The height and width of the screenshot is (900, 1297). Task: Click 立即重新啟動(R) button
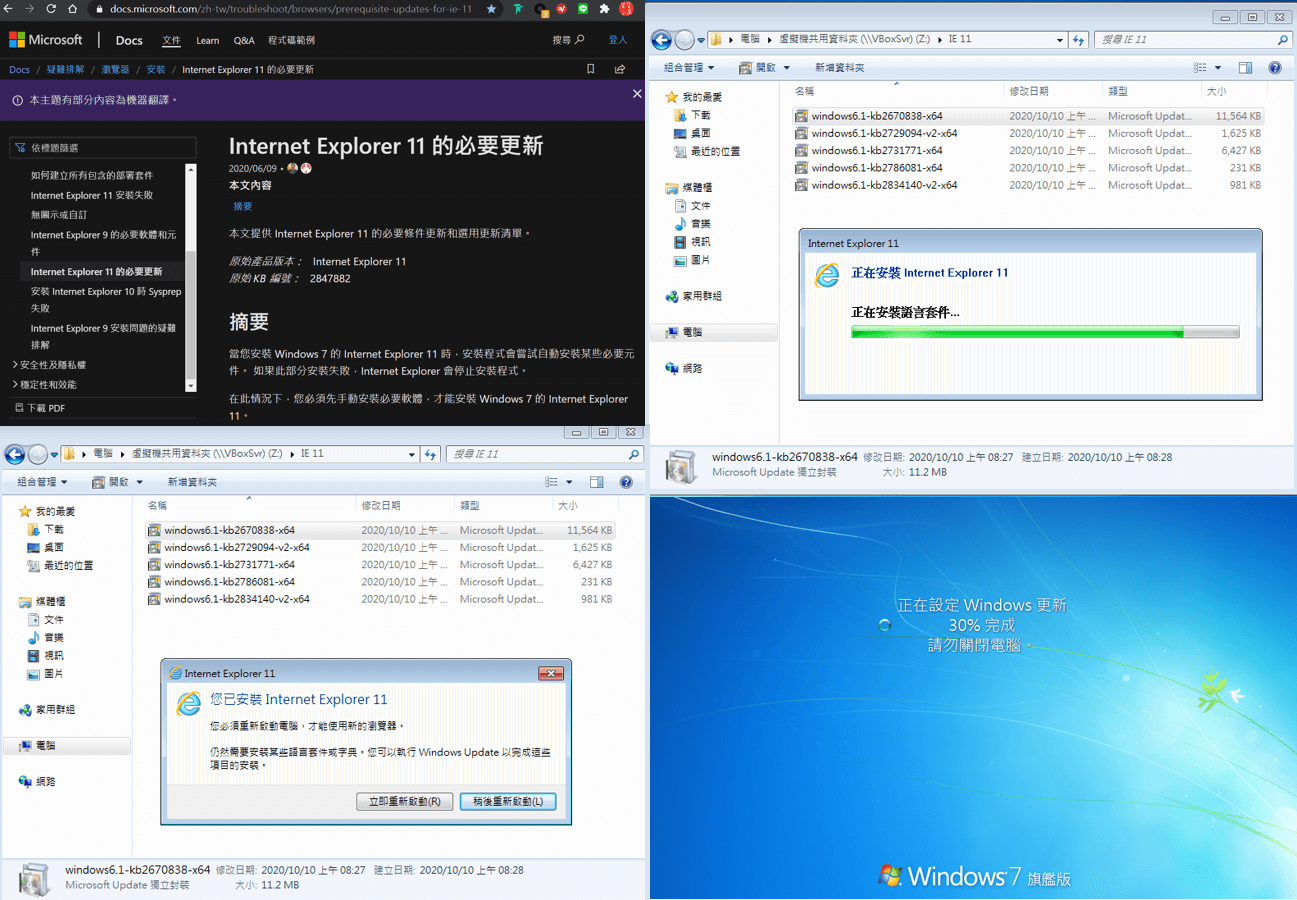(x=405, y=802)
